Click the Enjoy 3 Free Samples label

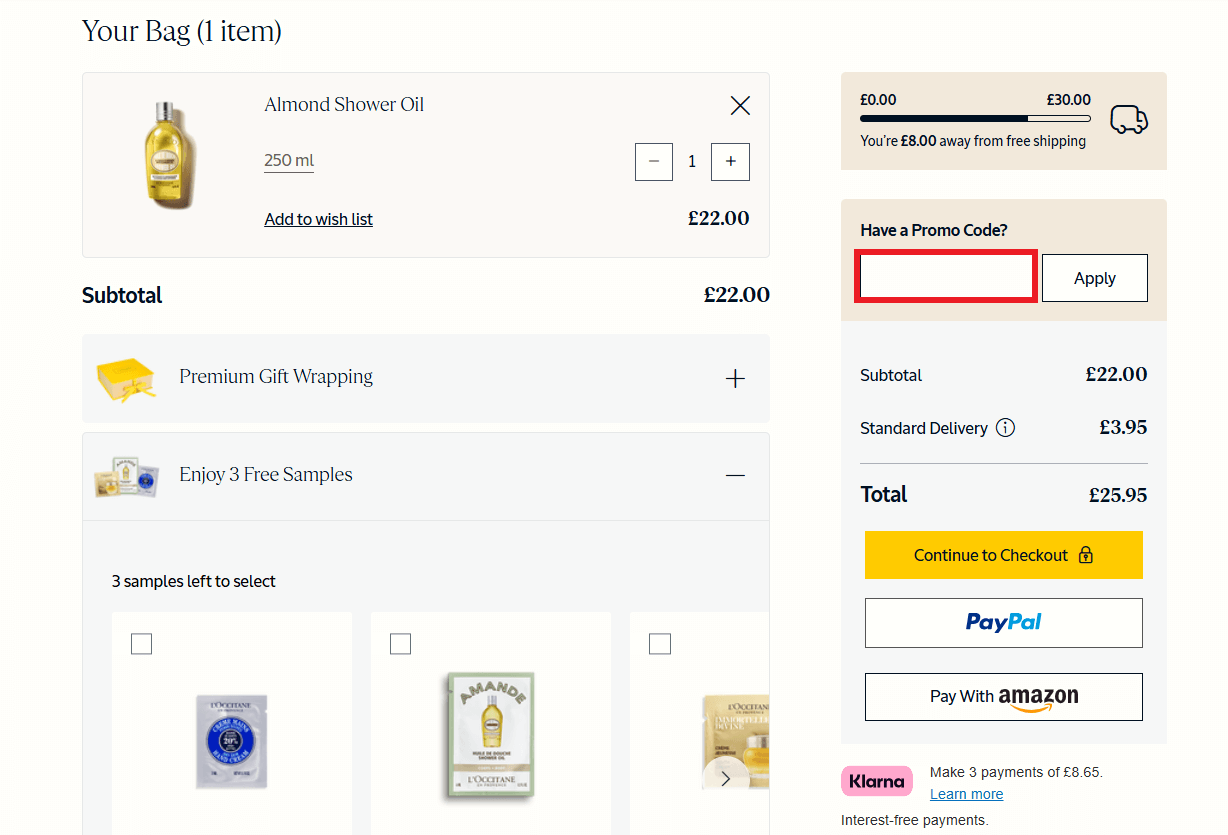[x=266, y=475]
